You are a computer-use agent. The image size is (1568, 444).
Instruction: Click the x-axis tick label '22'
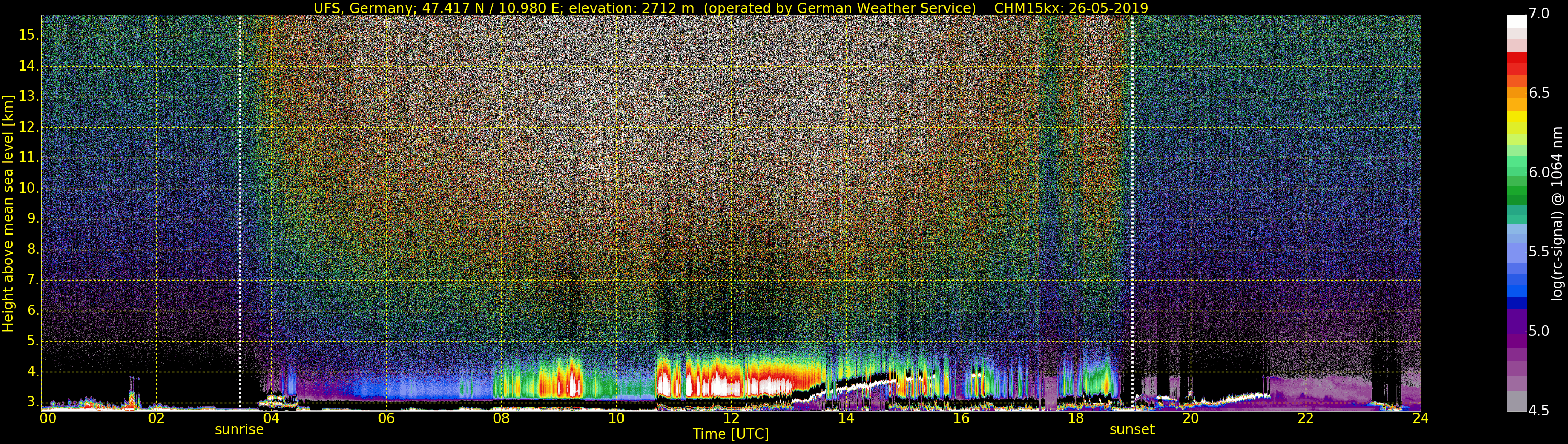point(1306,418)
